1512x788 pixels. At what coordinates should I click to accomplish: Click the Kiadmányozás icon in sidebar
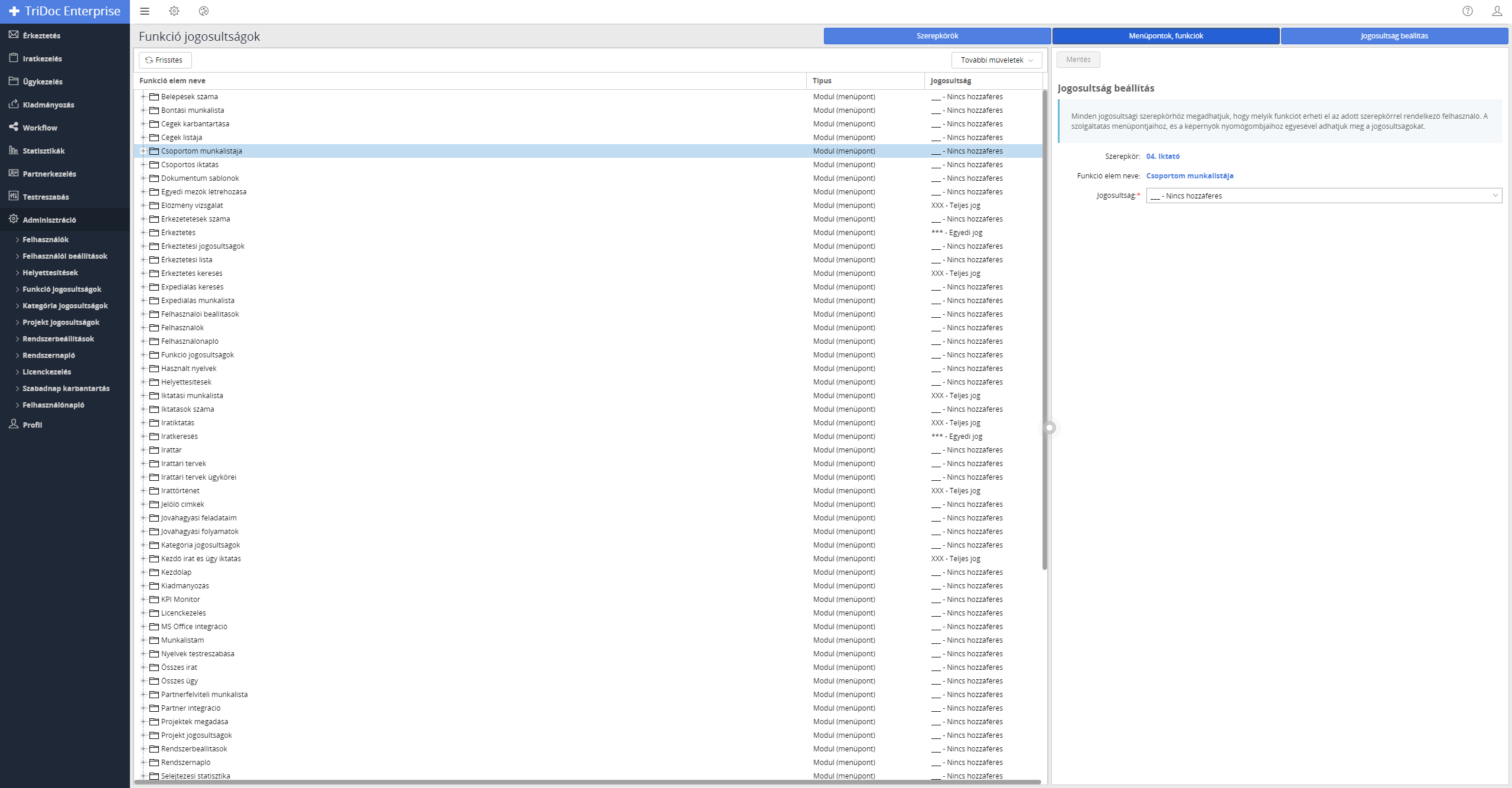[x=14, y=104]
